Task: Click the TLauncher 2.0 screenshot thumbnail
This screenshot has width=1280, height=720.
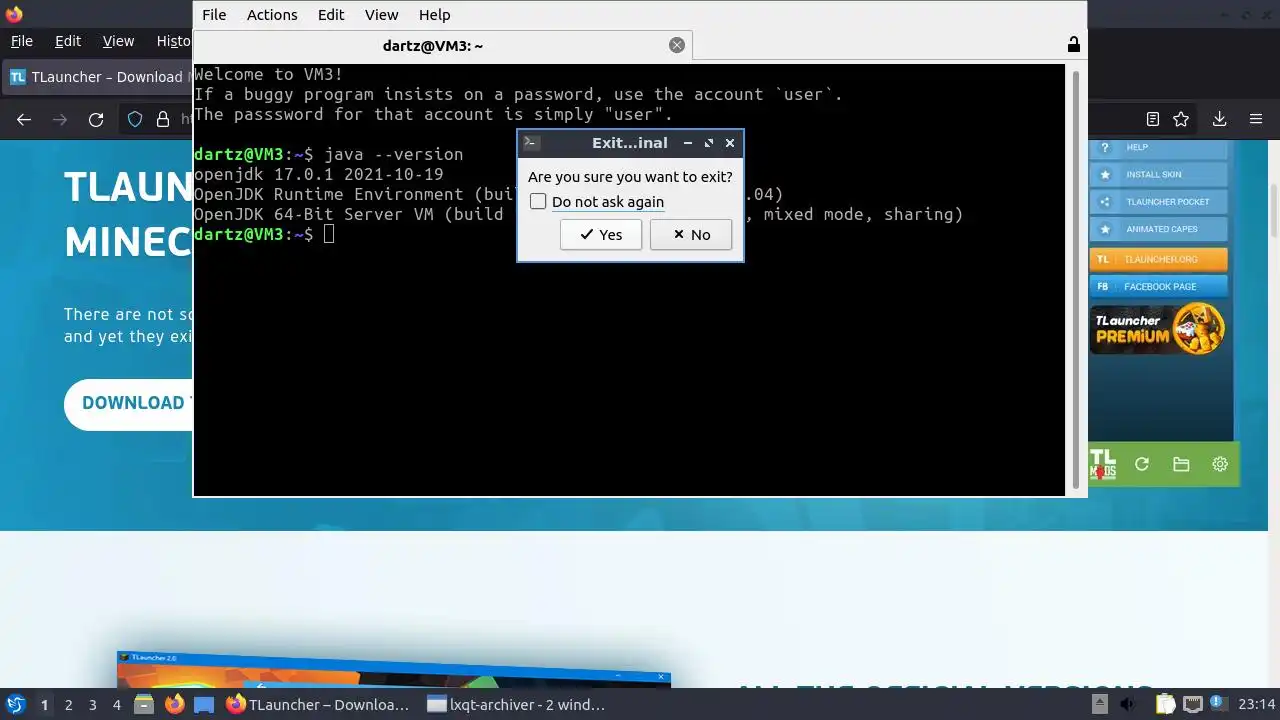Action: coord(394,669)
